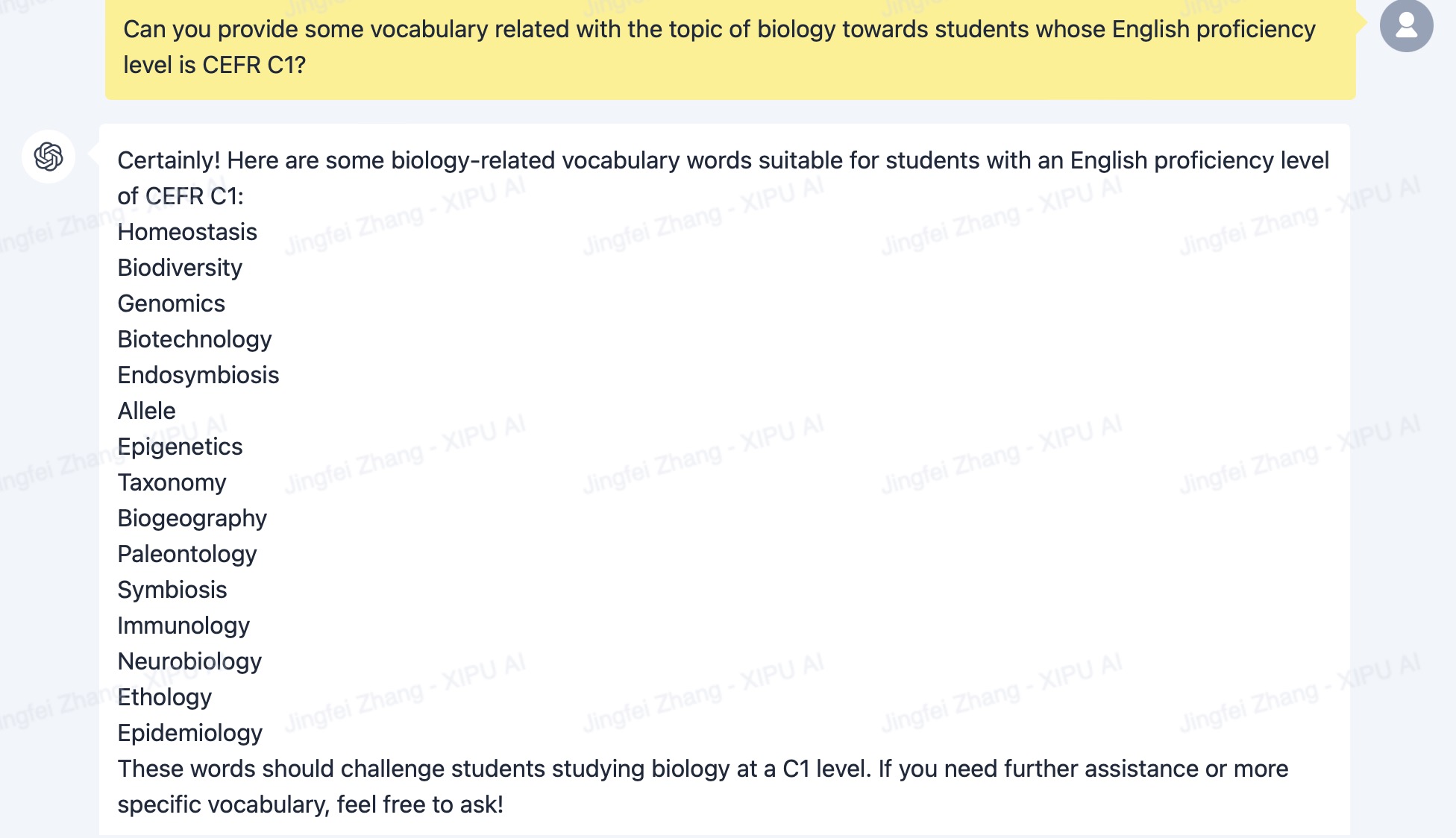
Task: Click the word Ethology
Action: (x=165, y=697)
